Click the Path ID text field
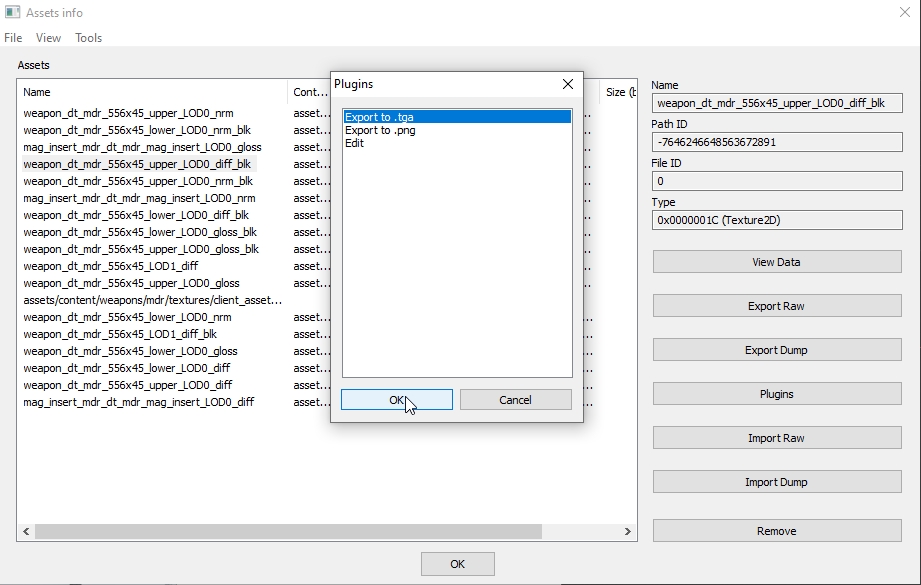This screenshot has height=585, width=921. (776, 142)
